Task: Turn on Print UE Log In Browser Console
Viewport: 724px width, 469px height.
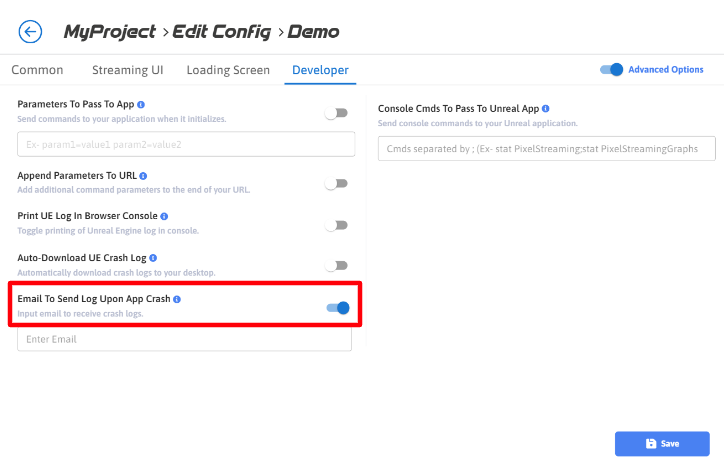Action: (x=337, y=225)
